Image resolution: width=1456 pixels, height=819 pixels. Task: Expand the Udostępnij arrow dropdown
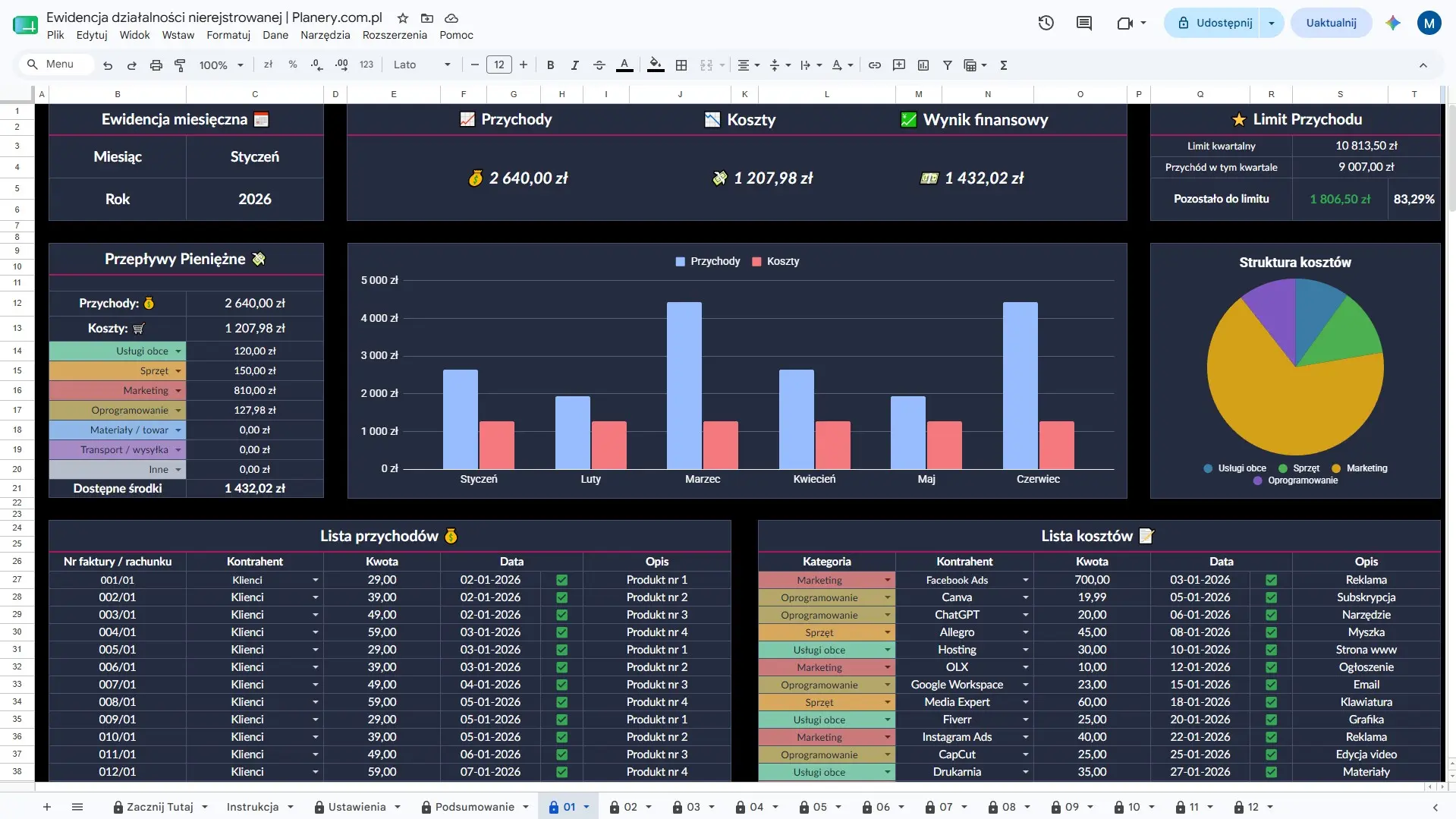[x=1272, y=23]
